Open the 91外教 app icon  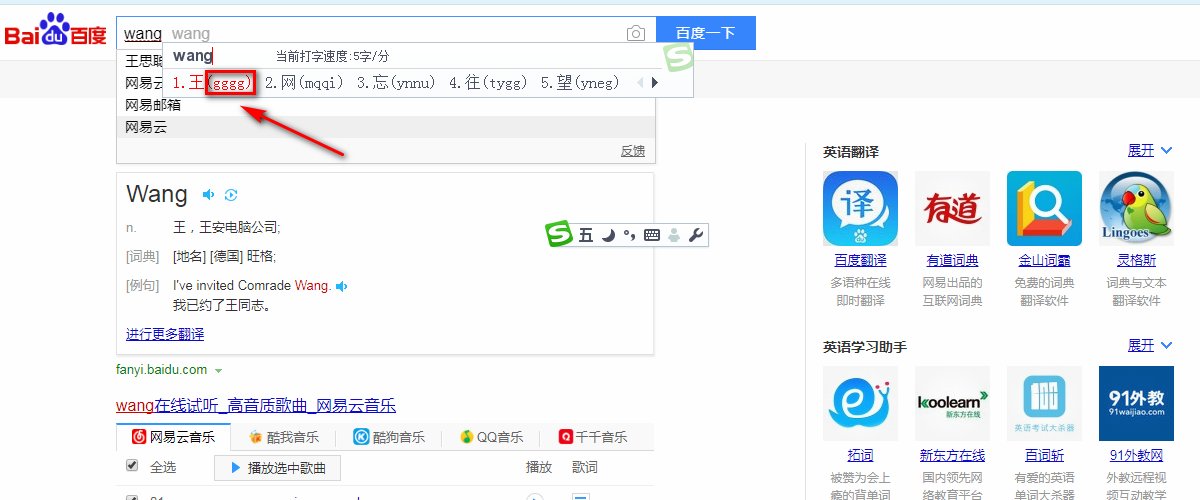1136,403
